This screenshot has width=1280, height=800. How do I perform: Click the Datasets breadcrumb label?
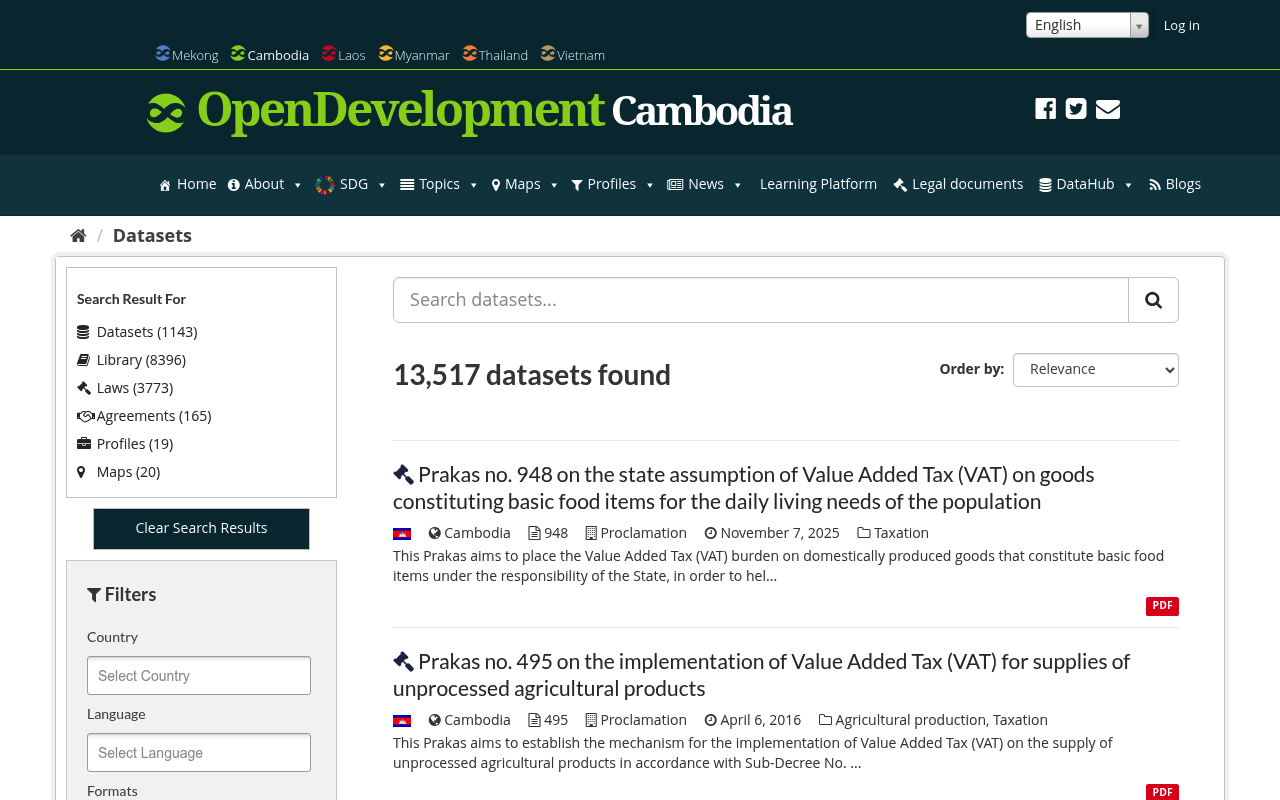pyautogui.click(x=152, y=236)
